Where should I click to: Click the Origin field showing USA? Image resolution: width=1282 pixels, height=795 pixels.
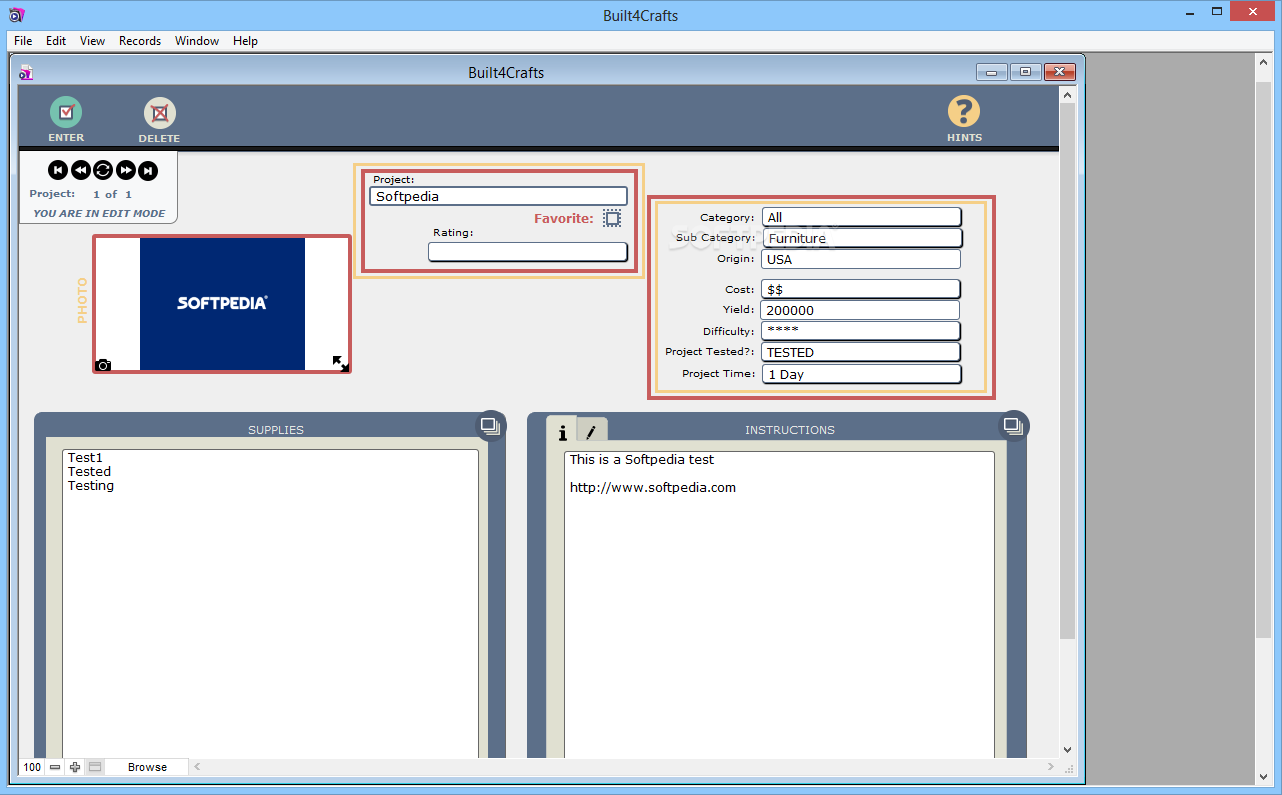coord(861,259)
